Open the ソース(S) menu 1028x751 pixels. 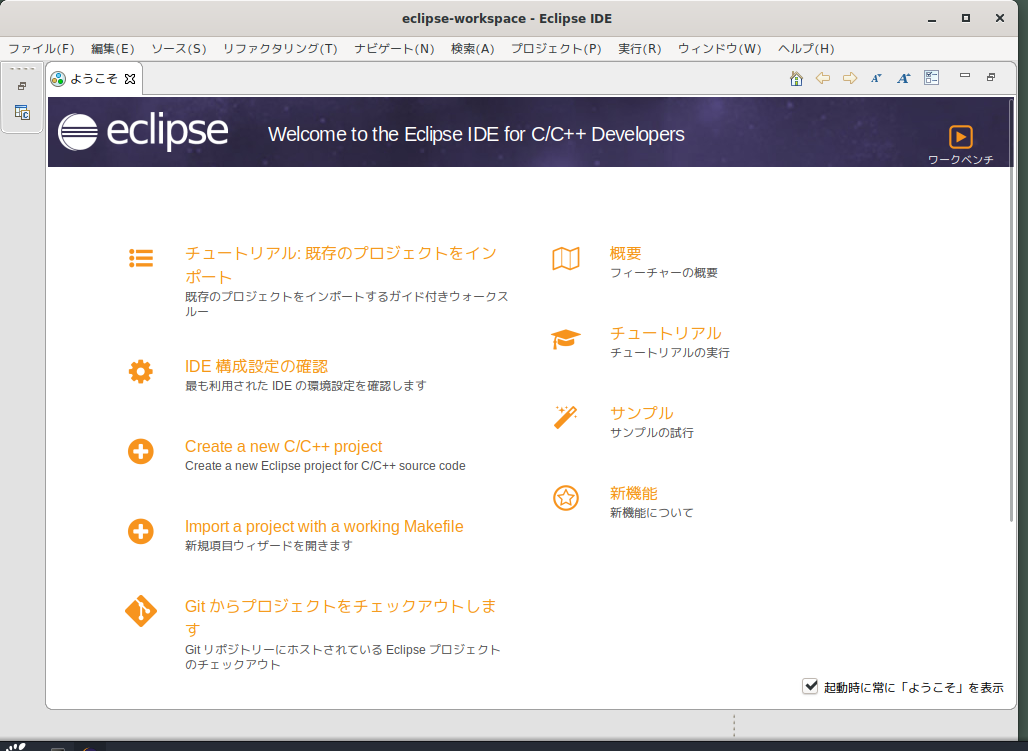tap(179, 49)
